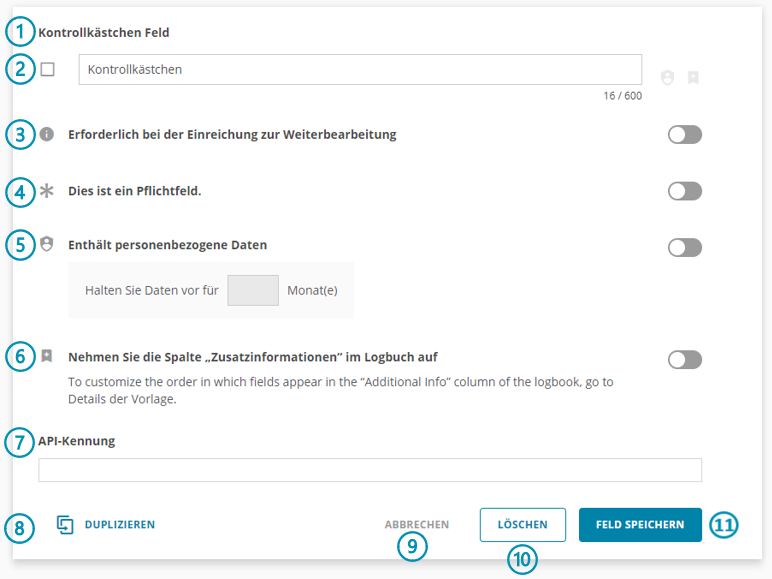
Task: Turn on Enthält personenbezogene Daten switch
Action: [685, 248]
